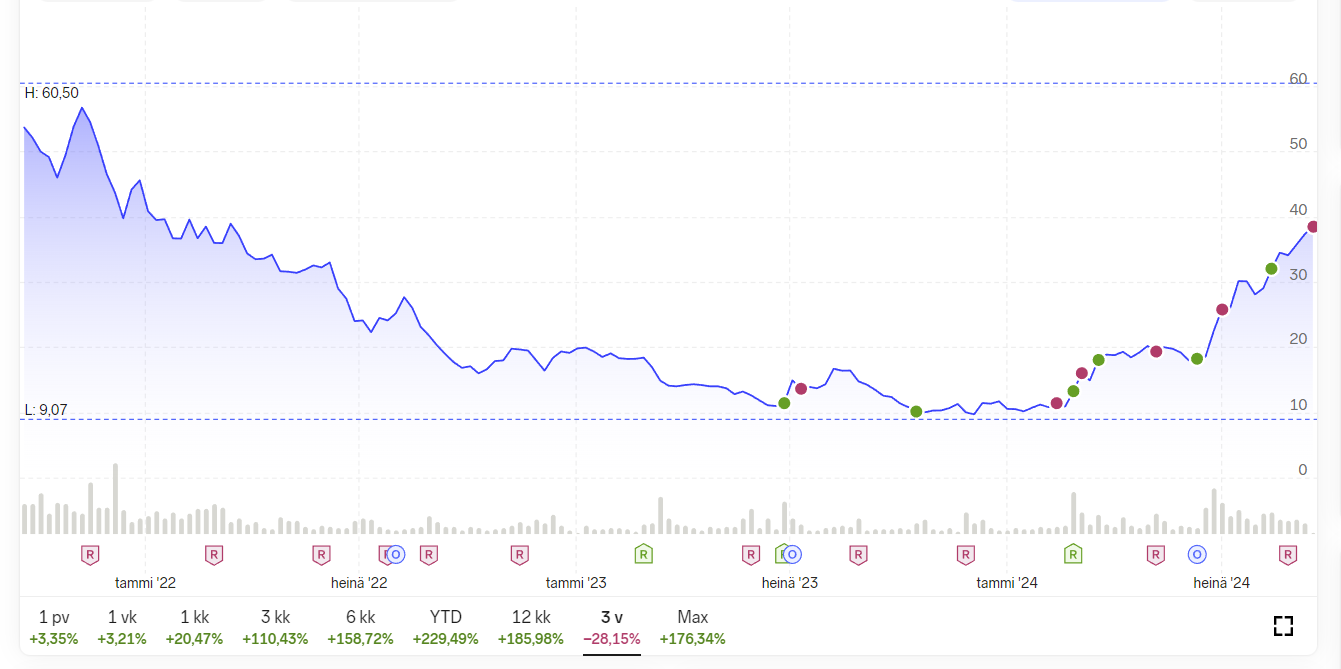This screenshot has height=669, width=1341.
Task: Click the green R marker near tammi '24
Action: point(1073,554)
